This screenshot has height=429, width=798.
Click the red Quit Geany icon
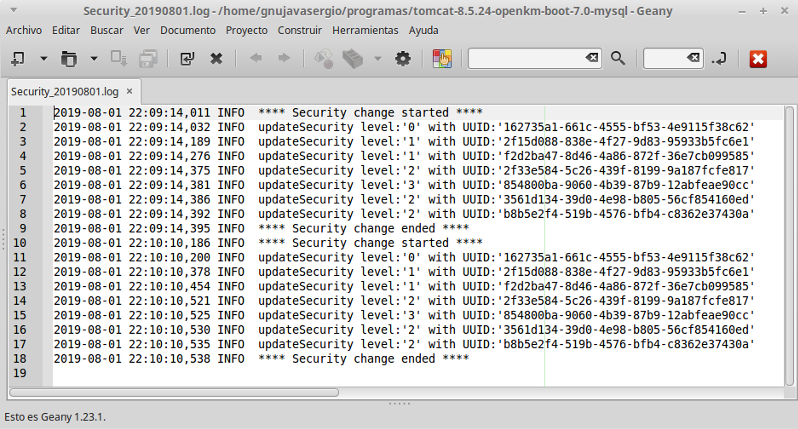[757, 59]
